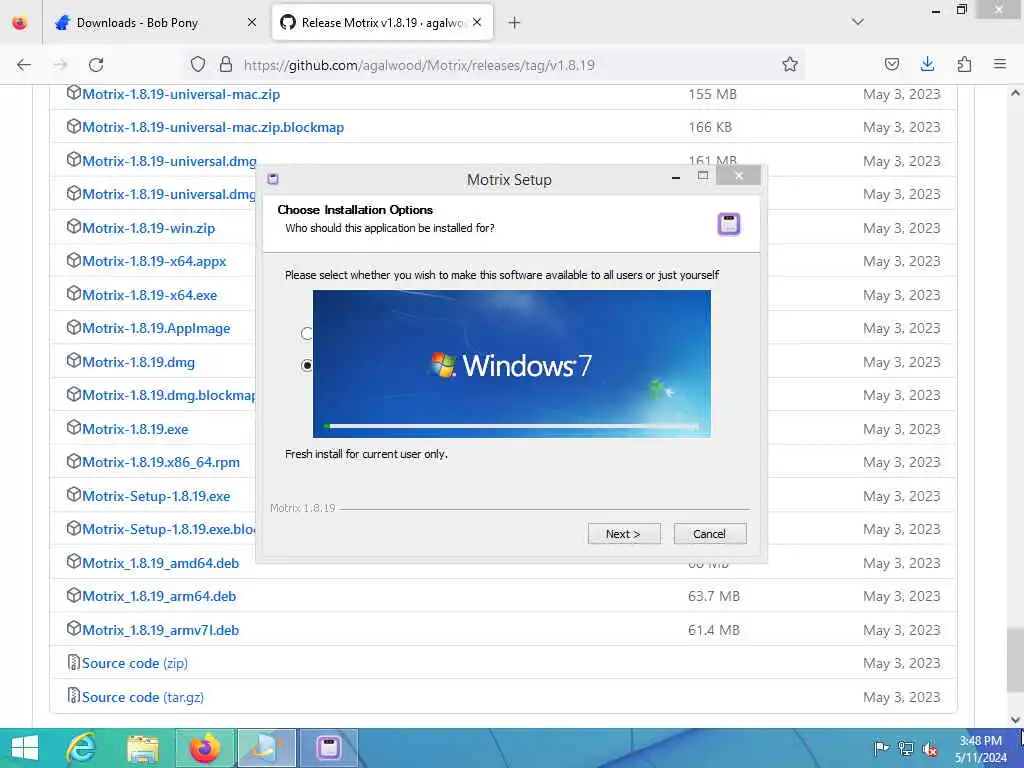This screenshot has height=768, width=1024.
Task: Open the tracking protection shield icon
Action: coord(198,64)
